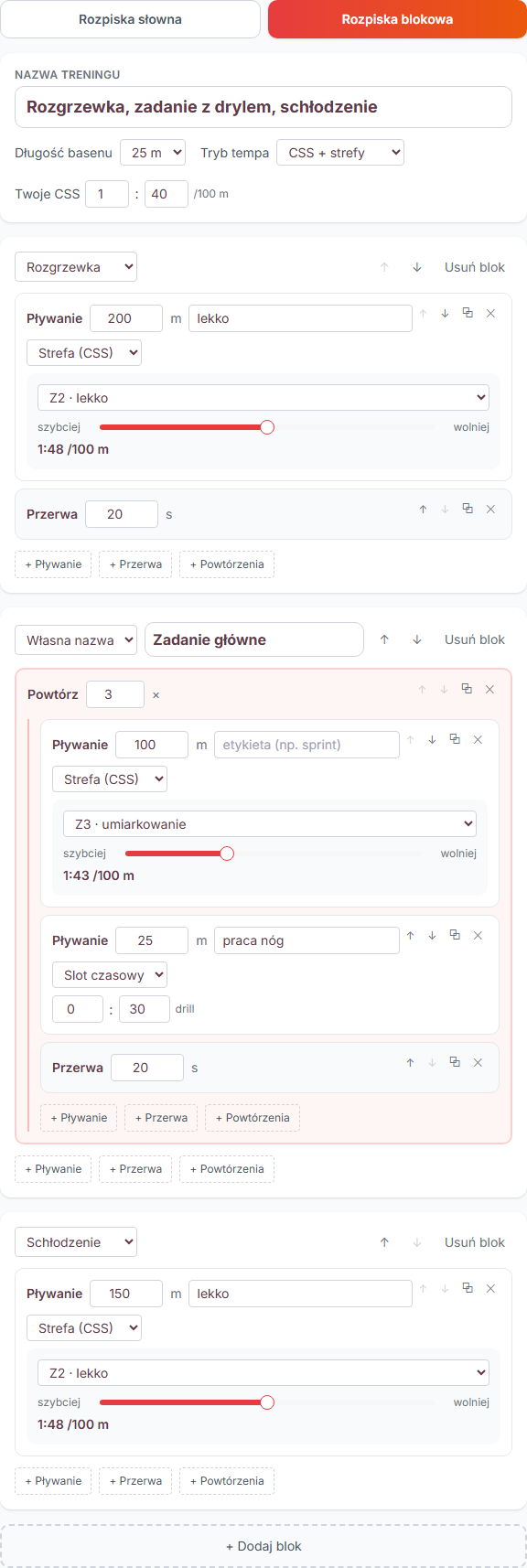Duplicate the 200 m lekko swimming row
The width and height of the screenshot is (527, 1568).
468,313
